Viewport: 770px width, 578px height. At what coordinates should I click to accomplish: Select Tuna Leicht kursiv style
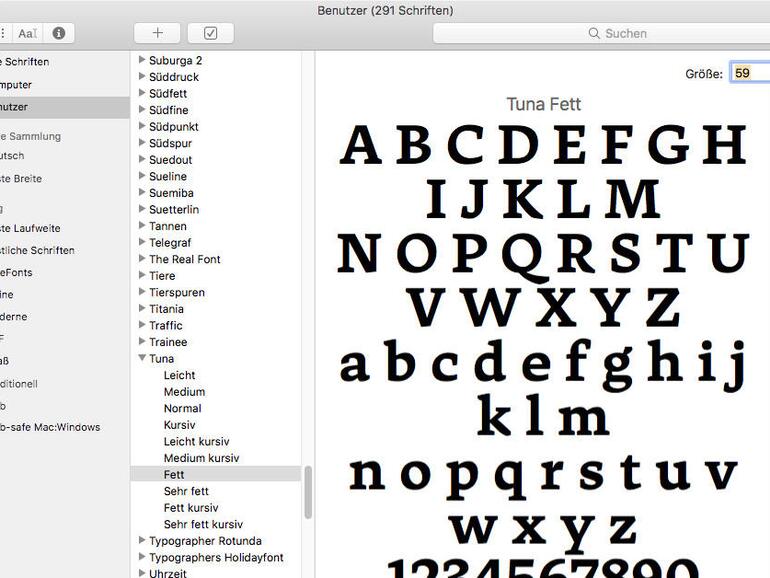click(196, 441)
